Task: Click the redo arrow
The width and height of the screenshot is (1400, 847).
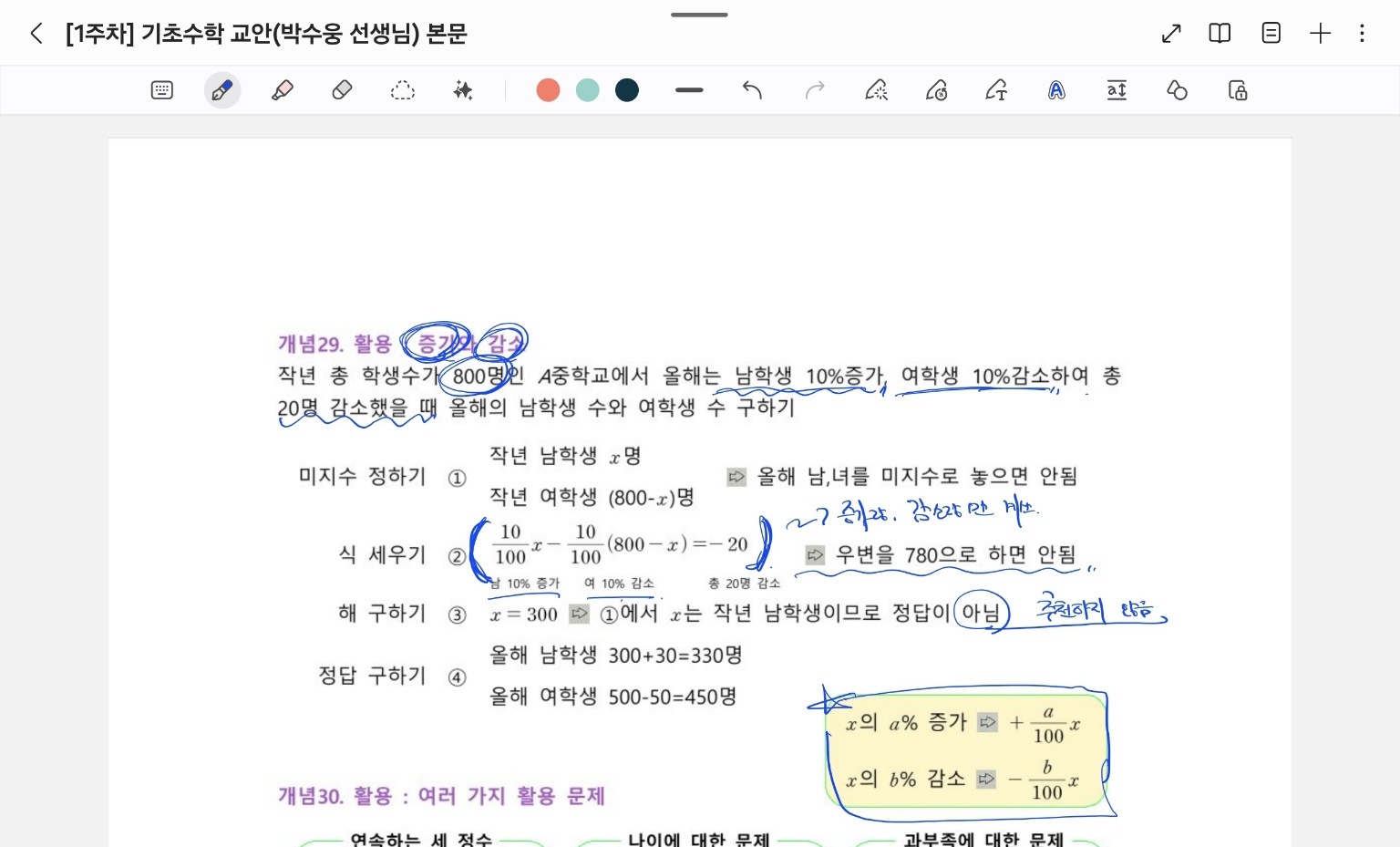Action: 815,90
